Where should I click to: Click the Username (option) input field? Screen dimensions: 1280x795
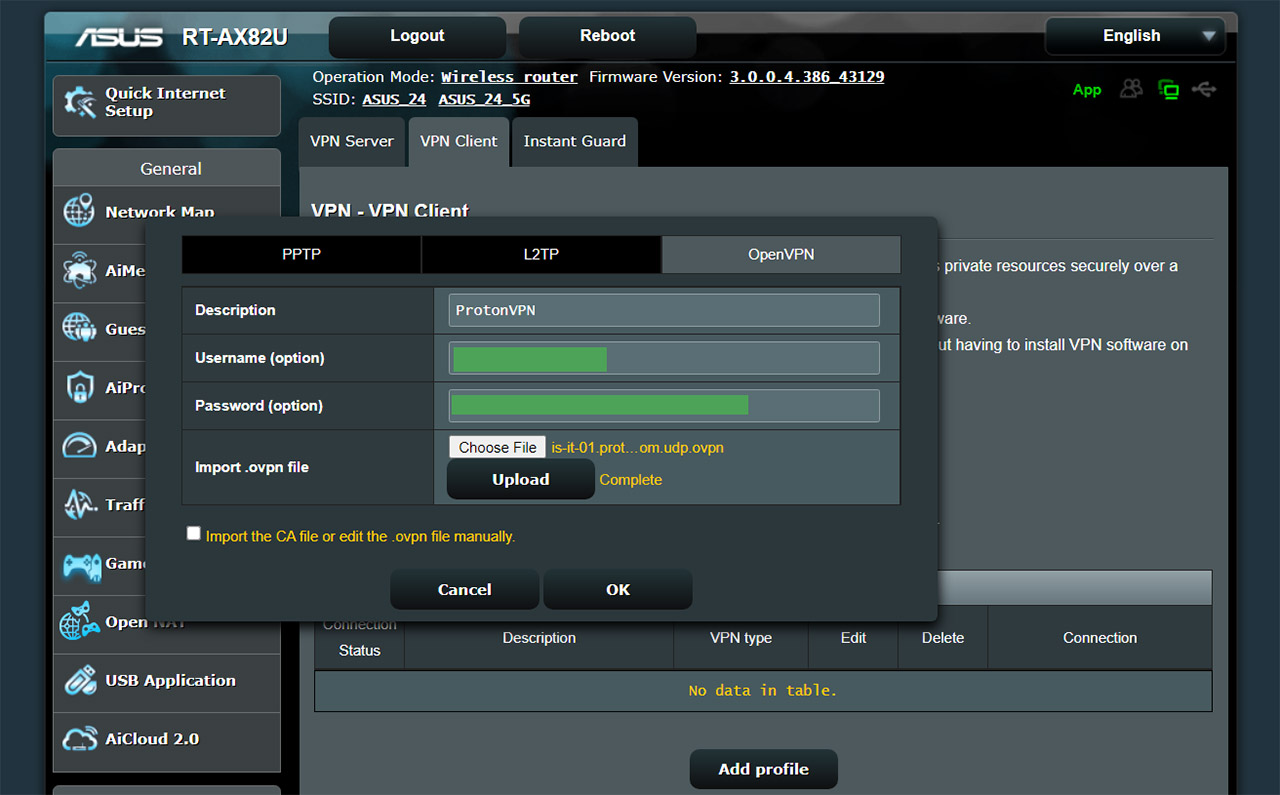click(664, 358)
